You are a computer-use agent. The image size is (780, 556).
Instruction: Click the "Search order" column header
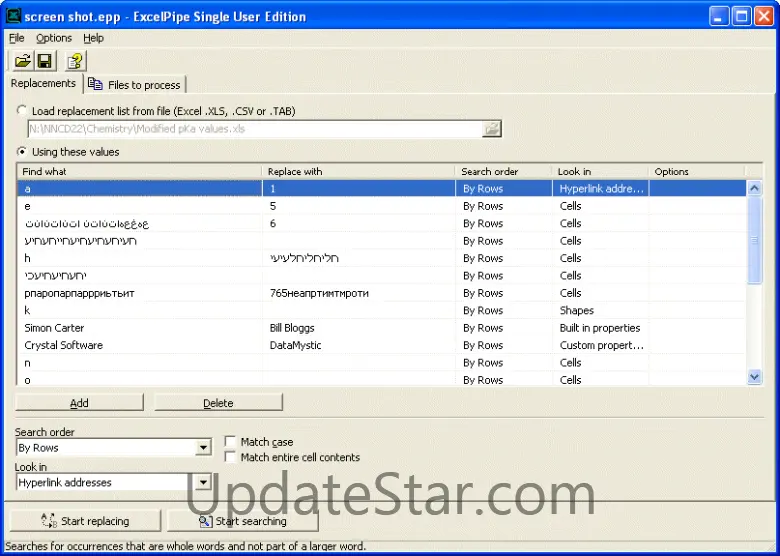tap(503, 172)
